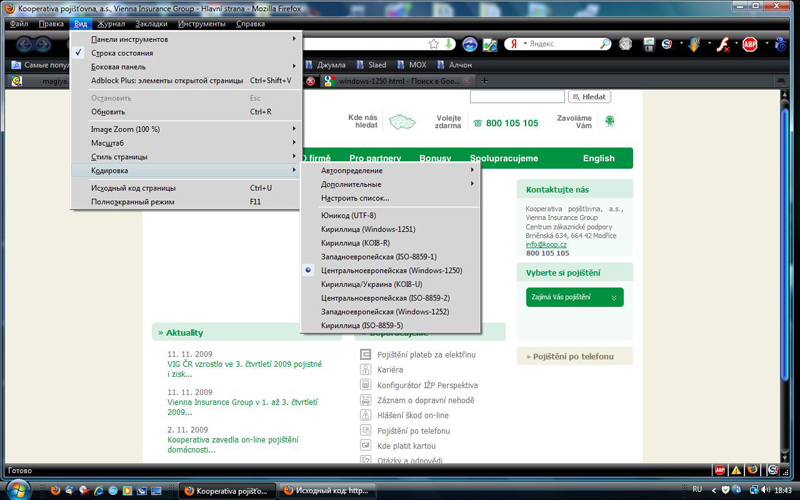
Task: Expand Дополнительные encodings submenu
Action: [x=391, y=184]
